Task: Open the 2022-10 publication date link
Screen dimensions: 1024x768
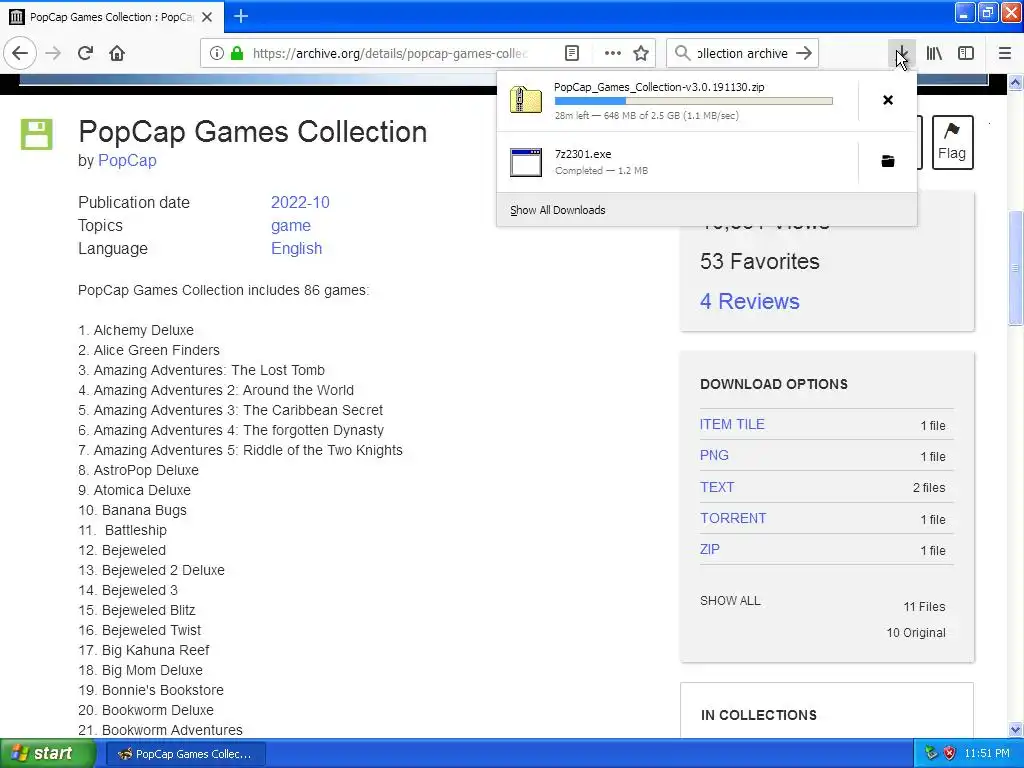Action: (300, 202)
